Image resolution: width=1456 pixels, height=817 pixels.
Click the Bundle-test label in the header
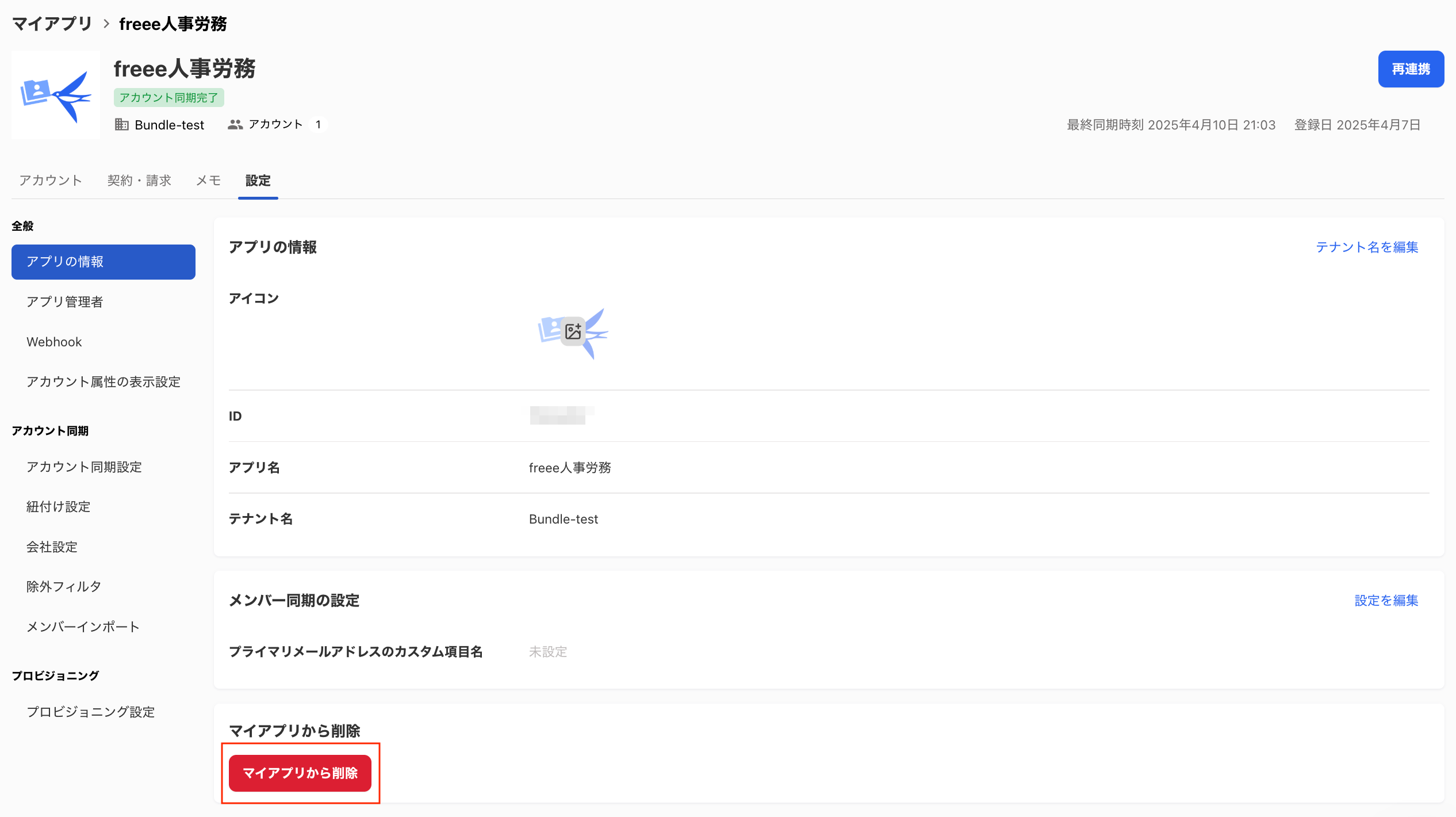pos(170,125)
